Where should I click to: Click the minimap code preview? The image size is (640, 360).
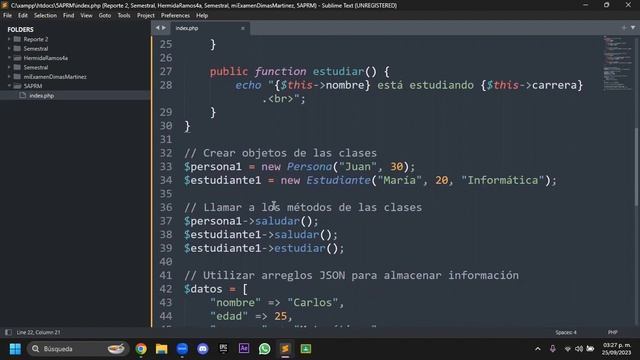click(x=618, y=63)
